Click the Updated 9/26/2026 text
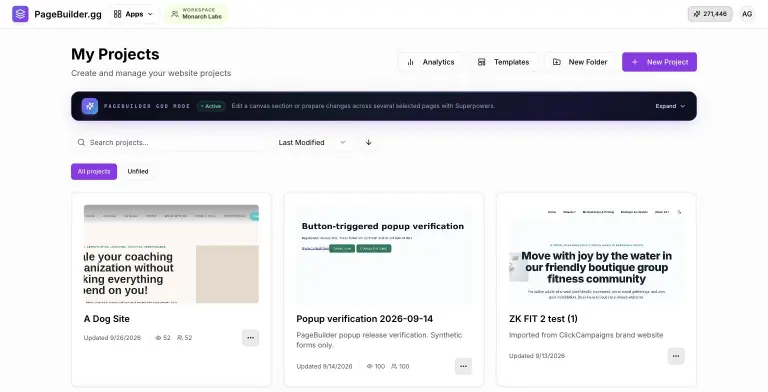This screenshot has width=768, height=392. point(112,338)
